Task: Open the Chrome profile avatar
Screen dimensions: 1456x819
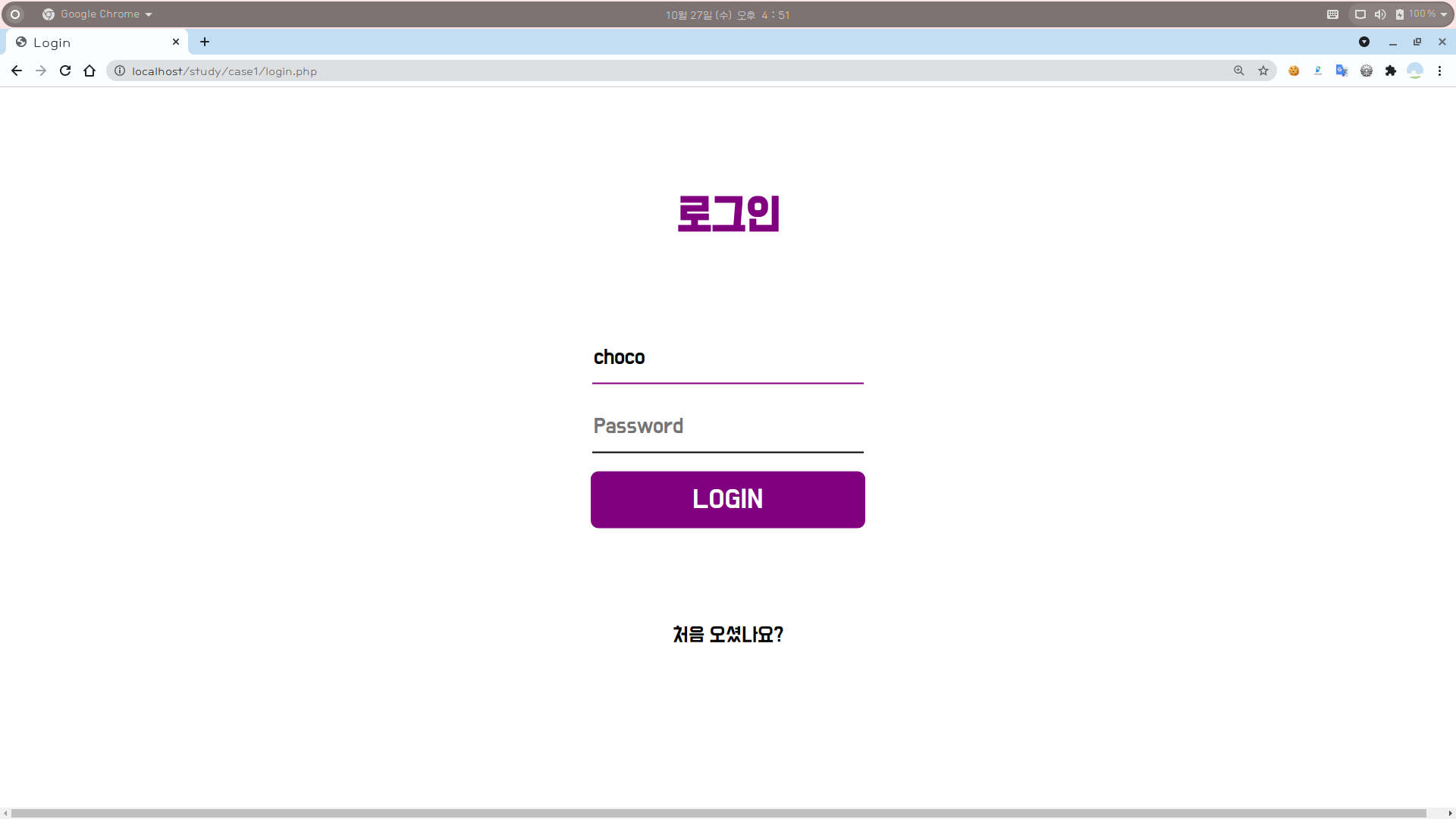Action: click(1414, 71)
